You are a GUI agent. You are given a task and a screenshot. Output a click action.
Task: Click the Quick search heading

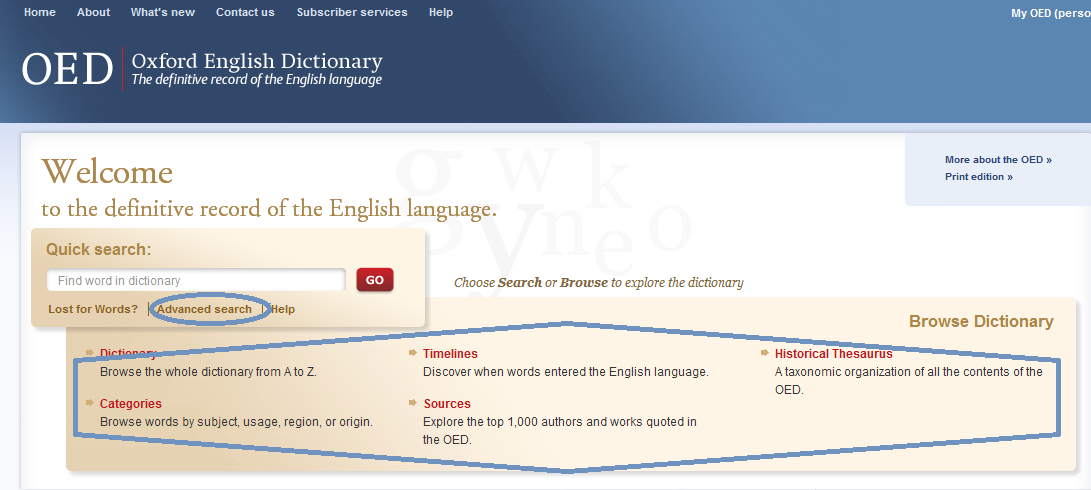(x=99, y=249)
